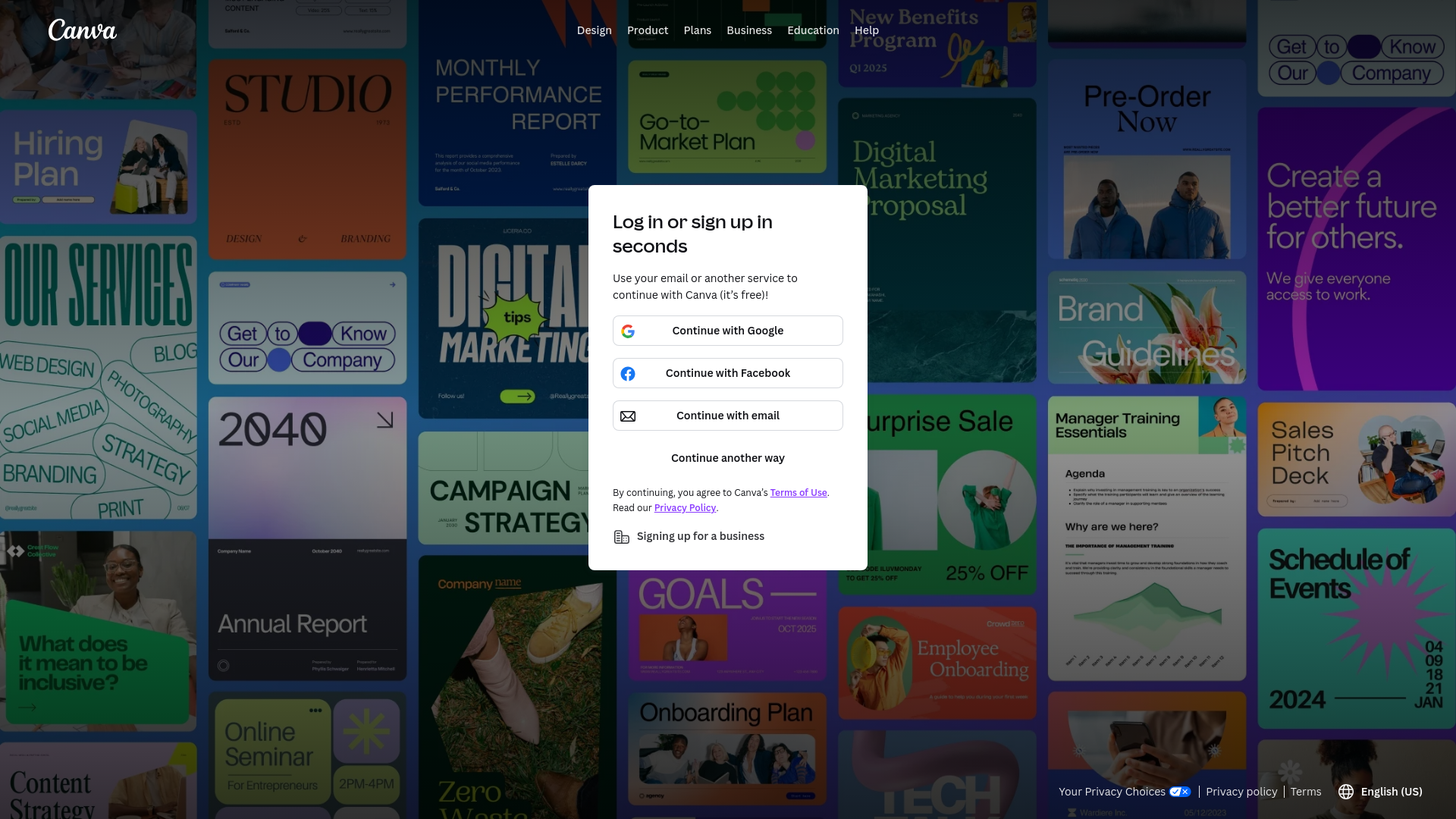
Task: Click the business building icon
Action: click(621, 537)
